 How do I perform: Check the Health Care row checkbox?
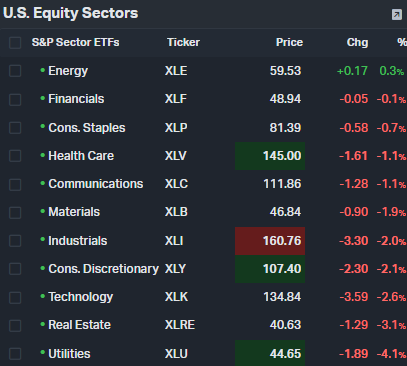click(15, 156)
